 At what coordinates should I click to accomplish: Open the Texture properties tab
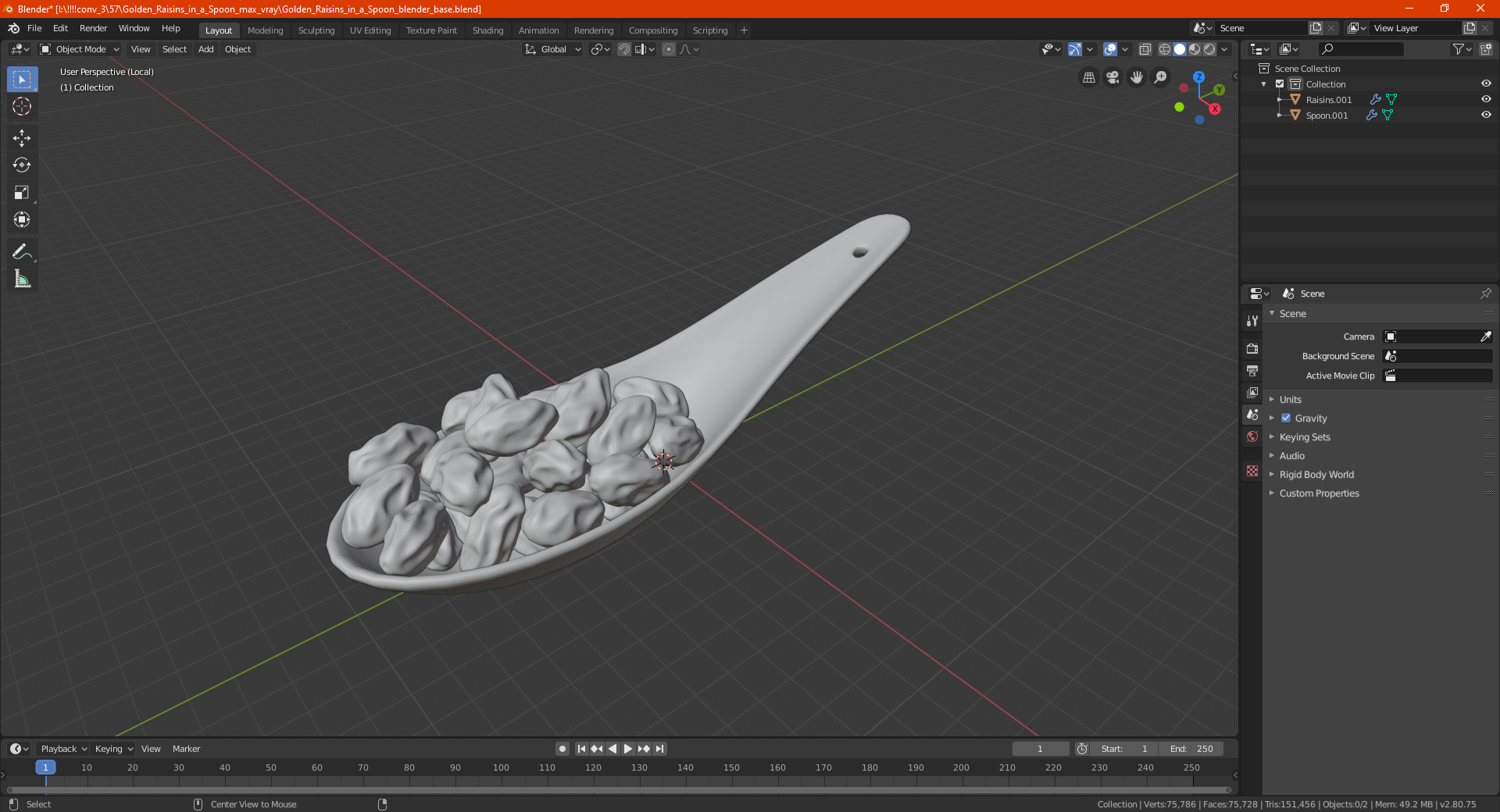click(1252, 471)
